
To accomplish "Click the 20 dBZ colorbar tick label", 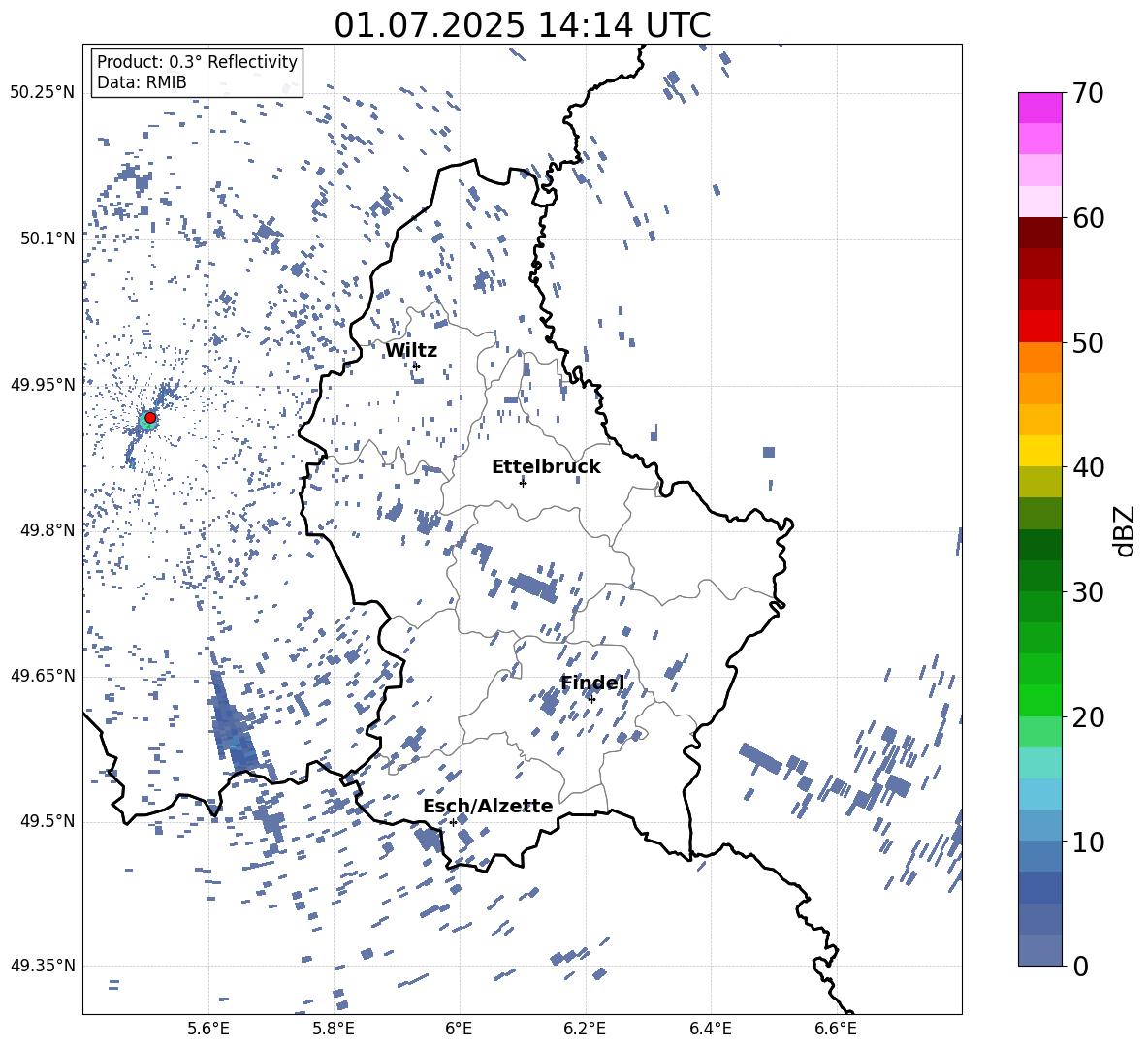I will click(1088, 716).
